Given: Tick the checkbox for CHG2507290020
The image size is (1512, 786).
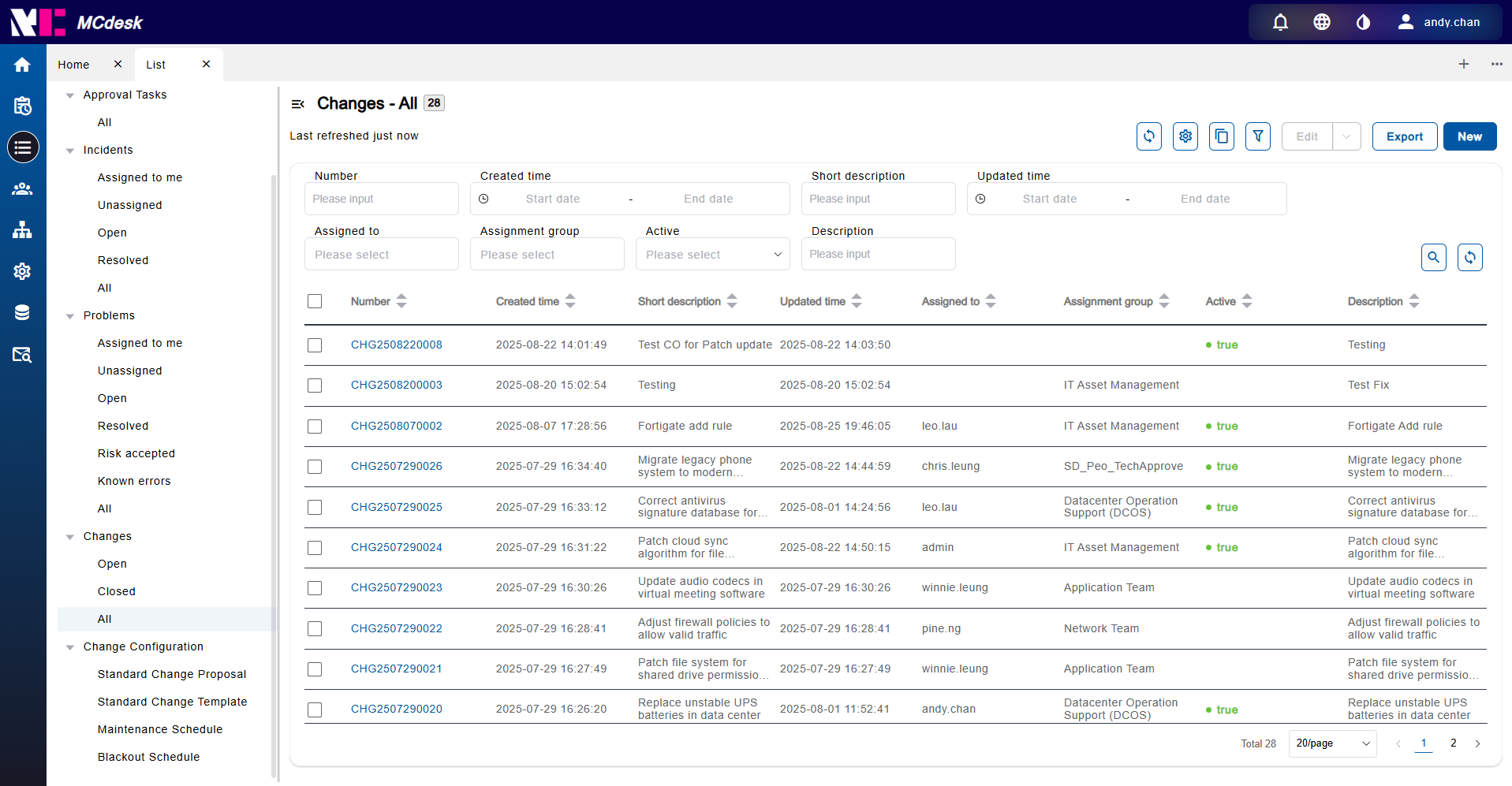Looking at the screenshot, I should (315, 710).
